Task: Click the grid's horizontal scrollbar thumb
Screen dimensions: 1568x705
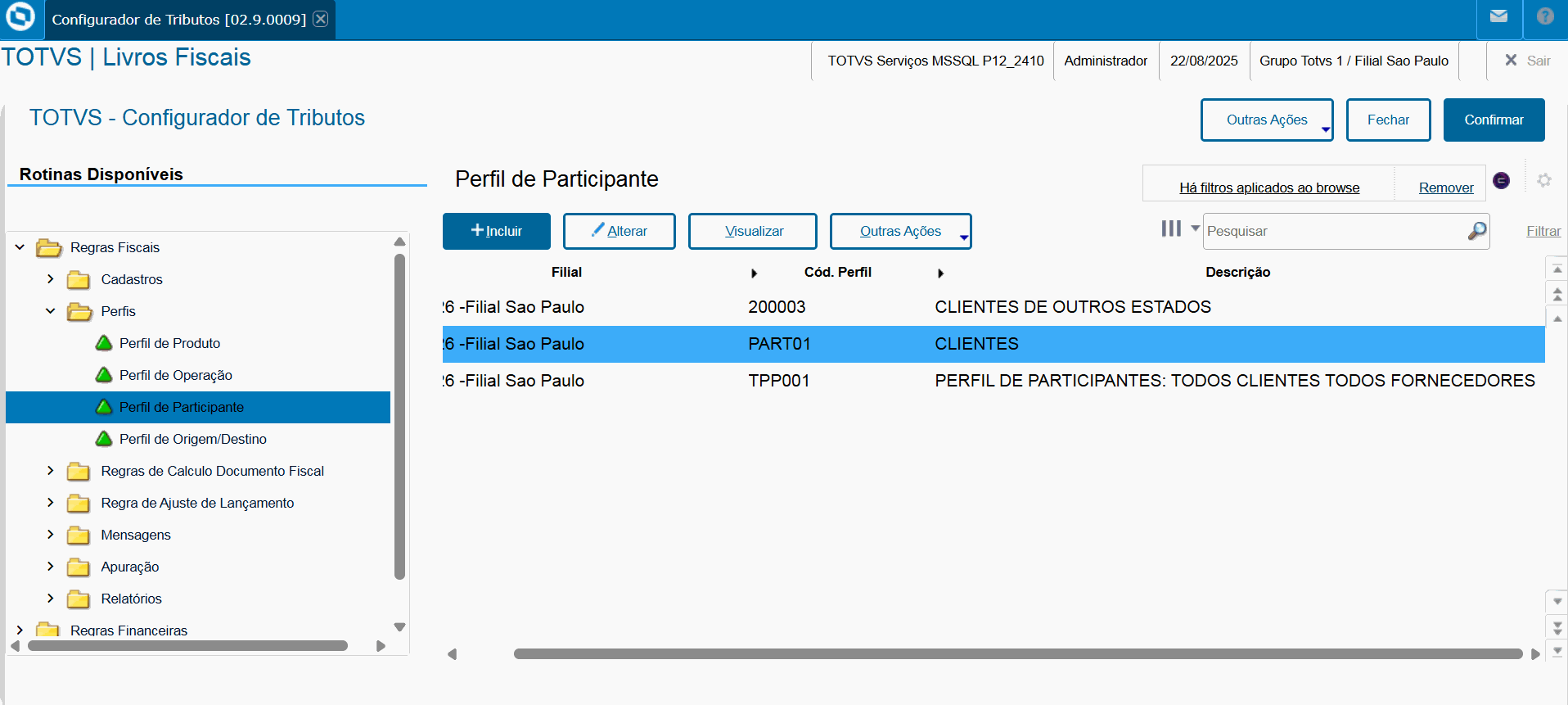Action: click(x=1018, y=653)
